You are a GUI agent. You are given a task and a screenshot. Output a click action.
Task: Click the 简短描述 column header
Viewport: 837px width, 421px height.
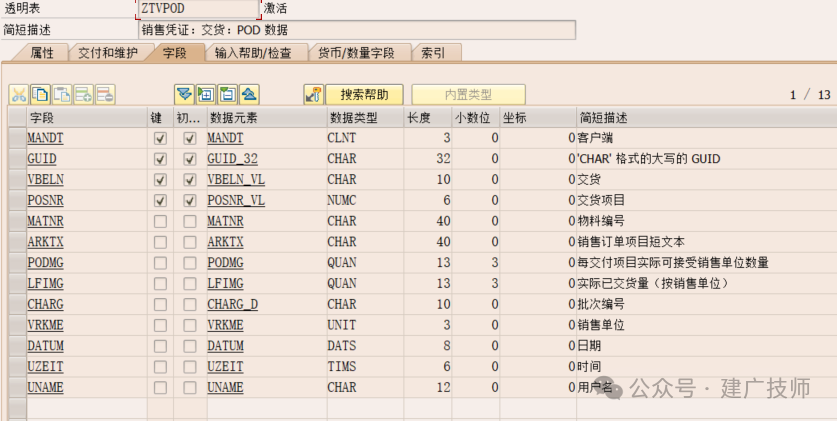tap(707, 118)
